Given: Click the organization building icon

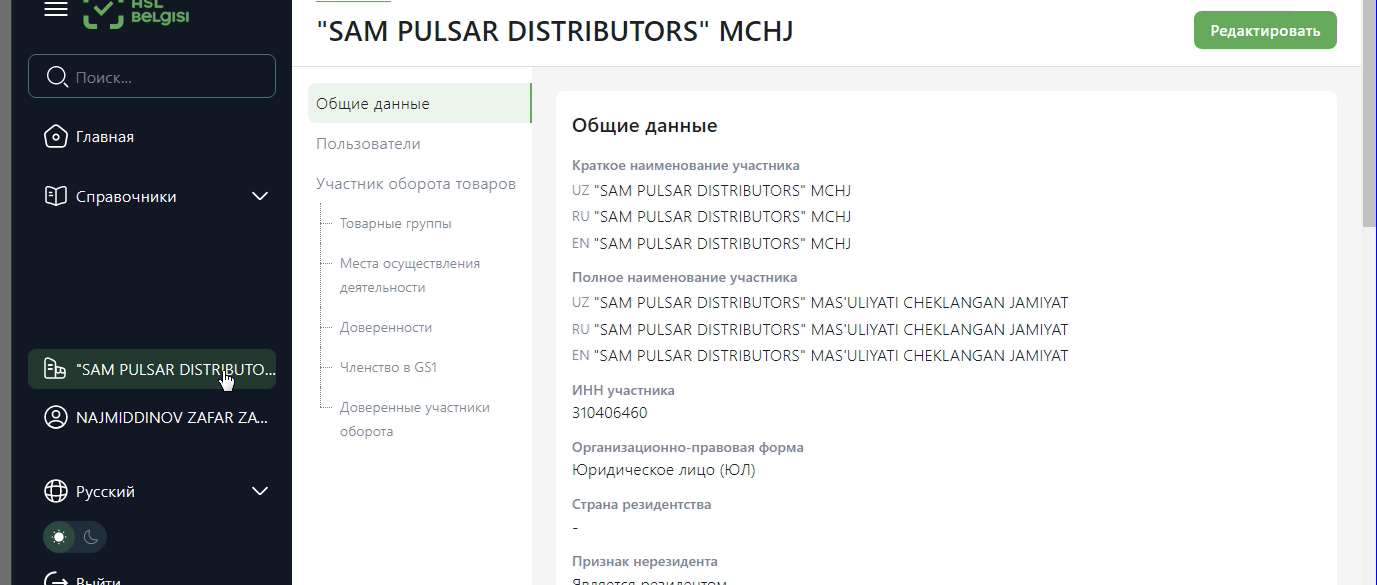Looking at the screenshot, I should 56,369.
